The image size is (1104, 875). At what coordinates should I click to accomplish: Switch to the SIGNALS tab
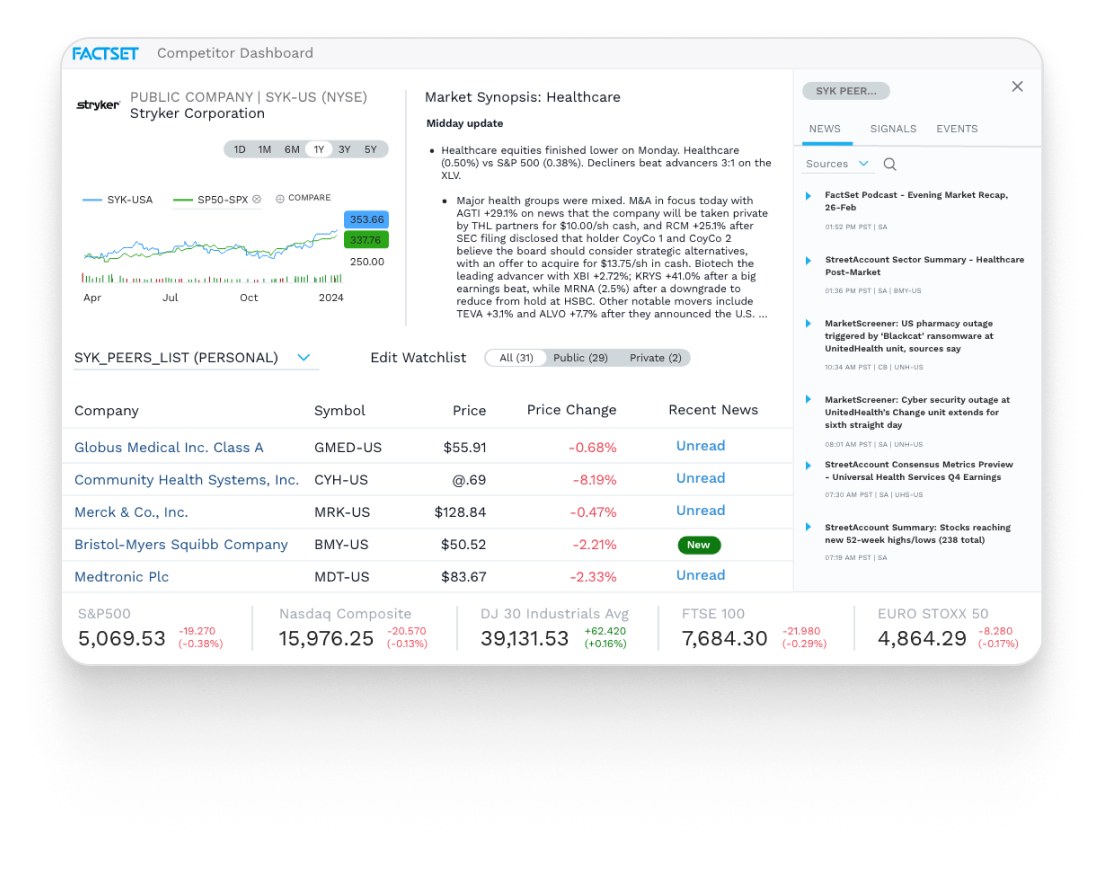[x=893, y=129]
